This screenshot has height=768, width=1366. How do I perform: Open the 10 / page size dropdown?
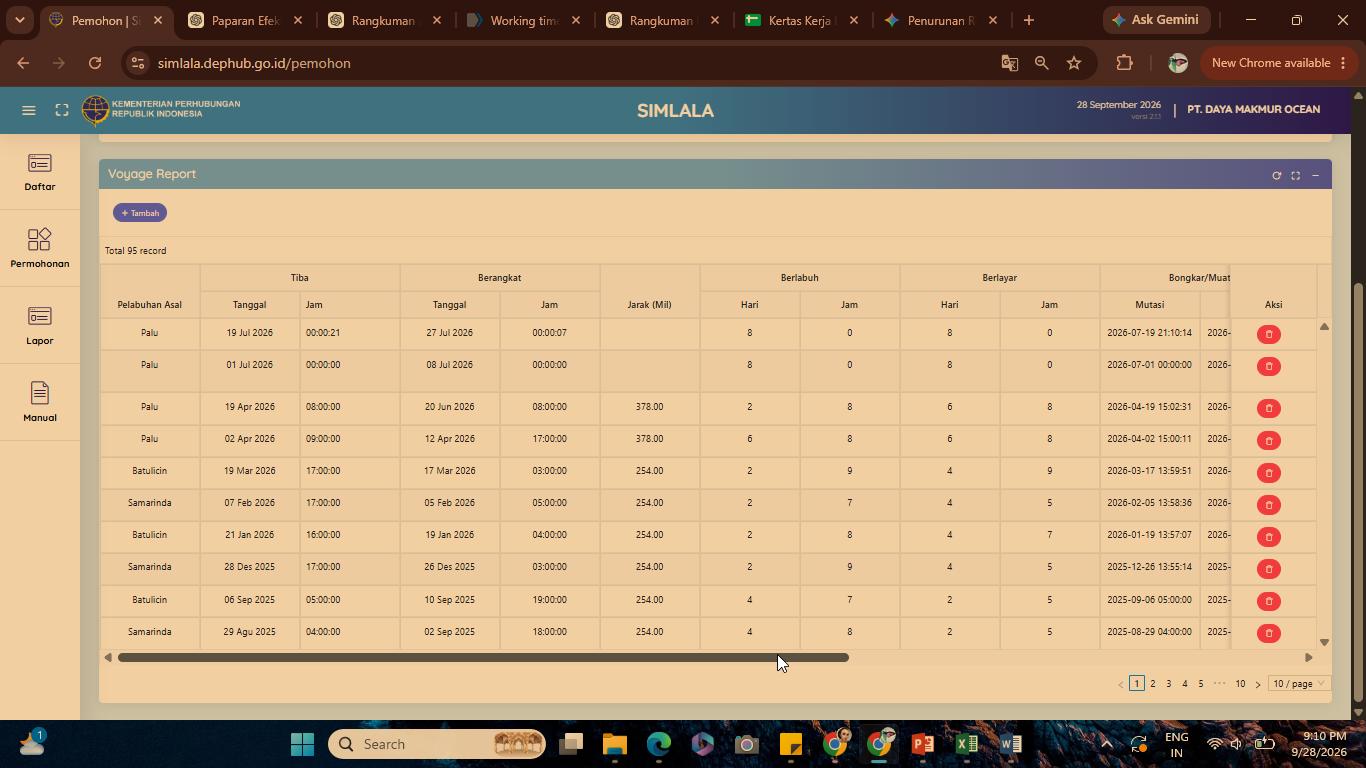coord(1298,683)
